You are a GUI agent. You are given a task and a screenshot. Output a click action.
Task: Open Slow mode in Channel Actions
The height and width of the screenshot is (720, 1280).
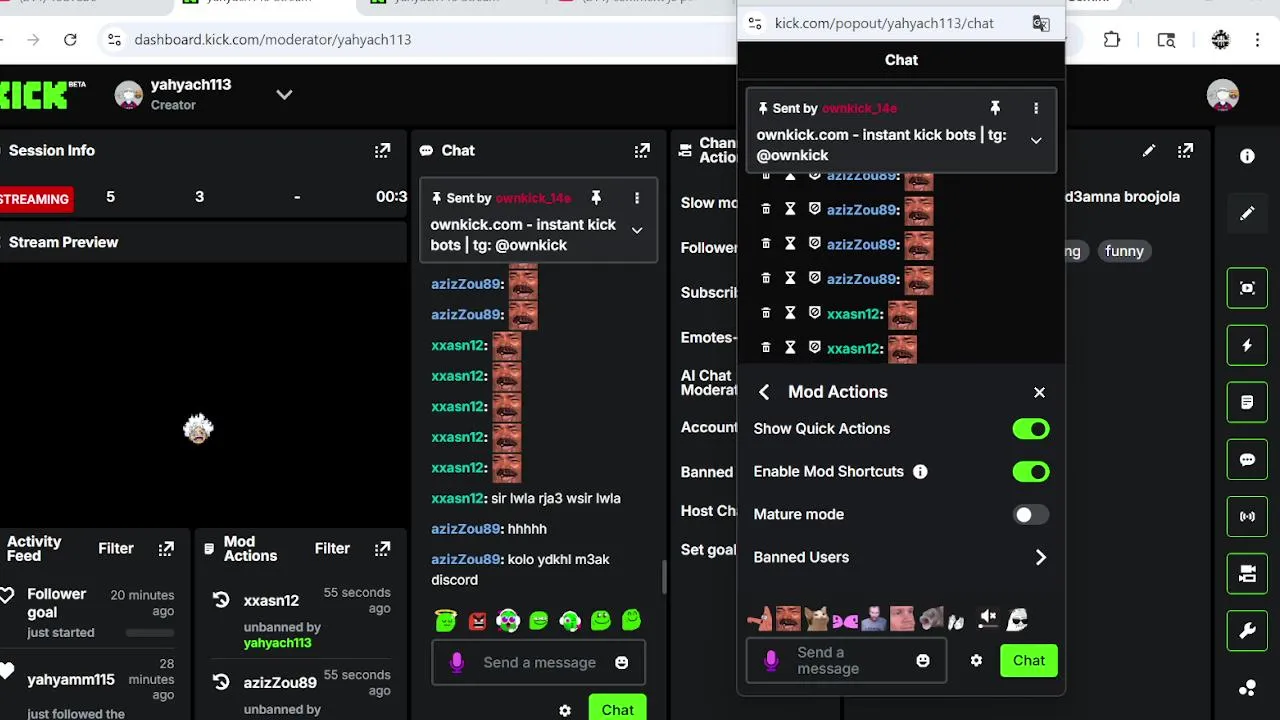(x=709, y=202)
